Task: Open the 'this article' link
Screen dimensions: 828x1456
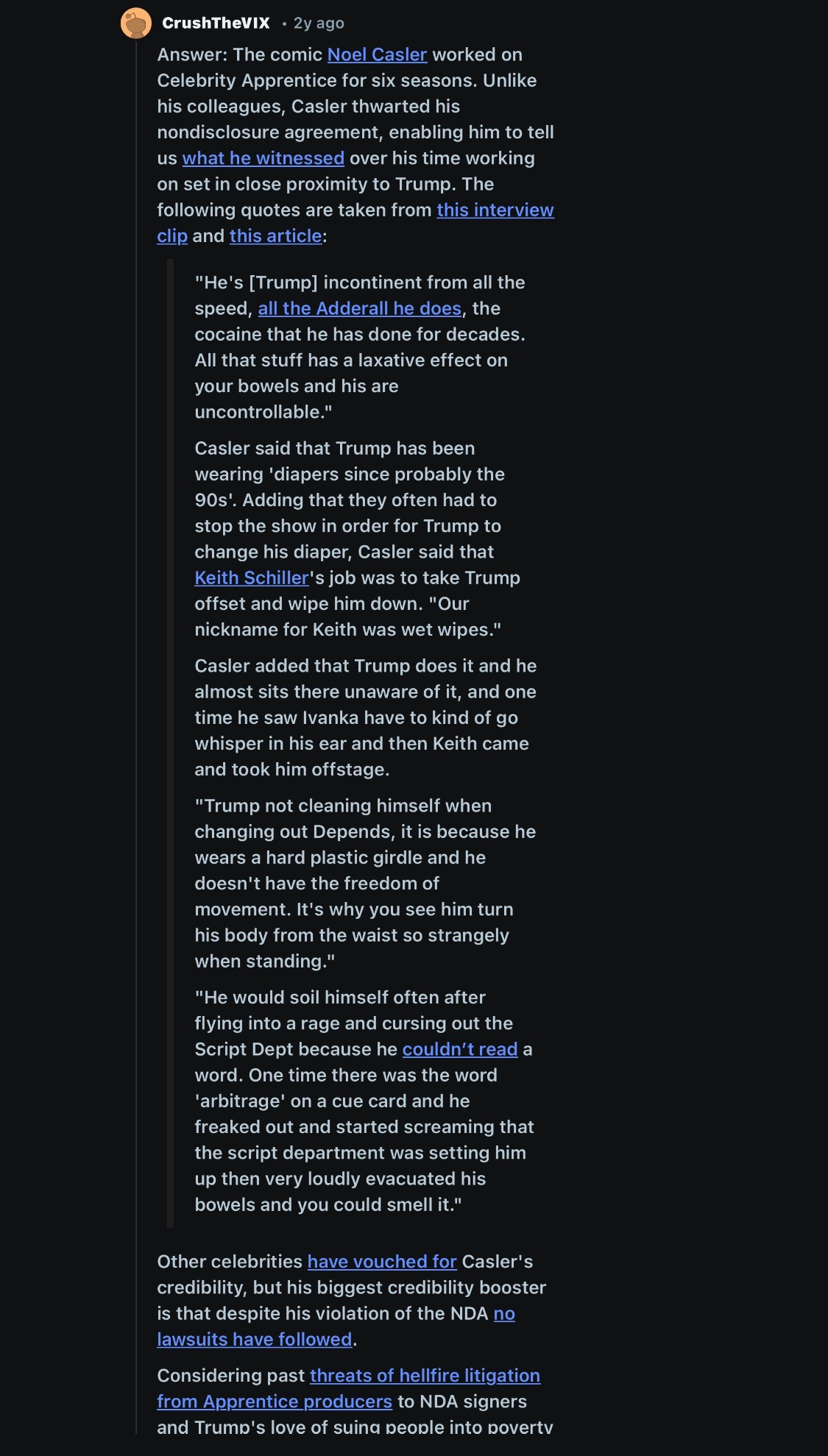Action: pos(275,236)
